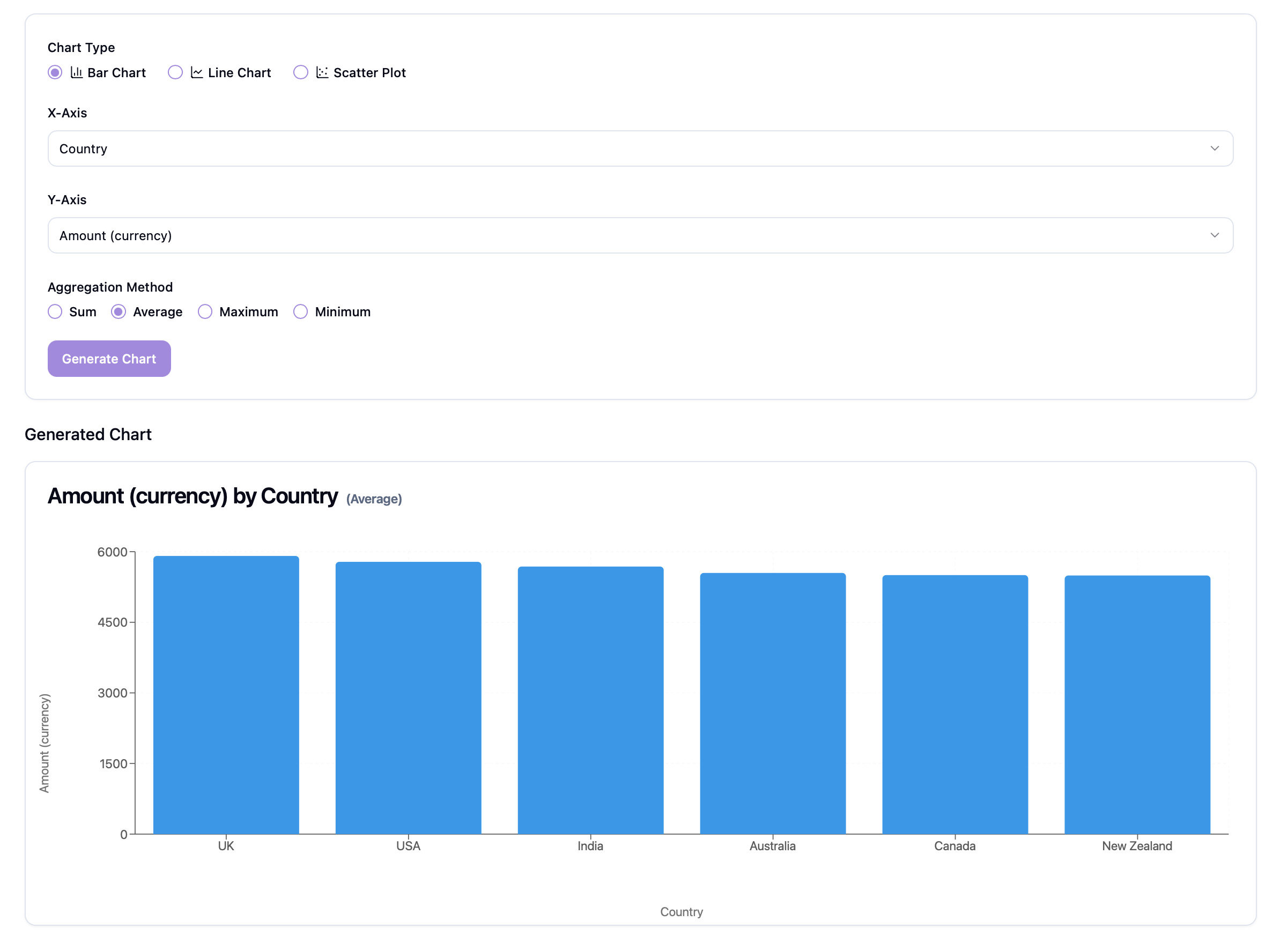
Task: Click the Bar Chart icon
Action: (77, 72)
